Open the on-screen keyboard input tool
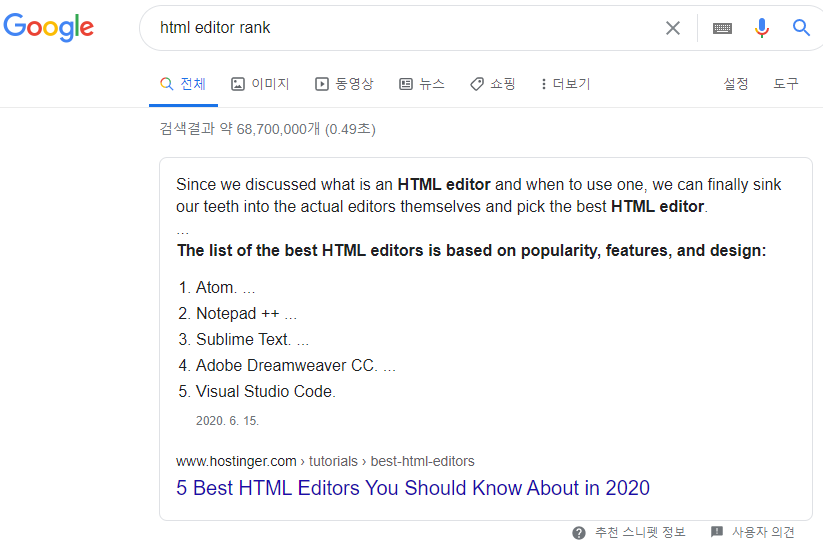The image size is (823, 549). pos(722,28)
